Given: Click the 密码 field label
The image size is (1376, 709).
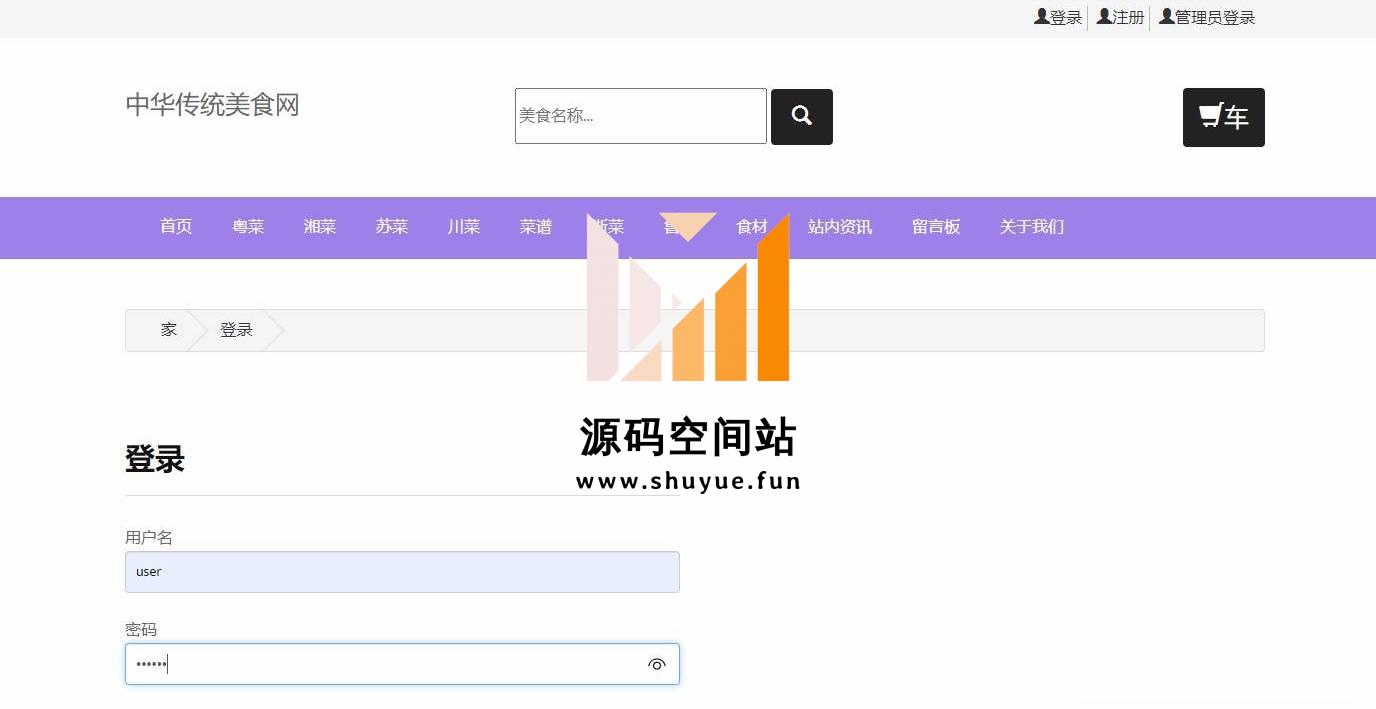Looking at the screenshot, I should [x=141, y=630].
